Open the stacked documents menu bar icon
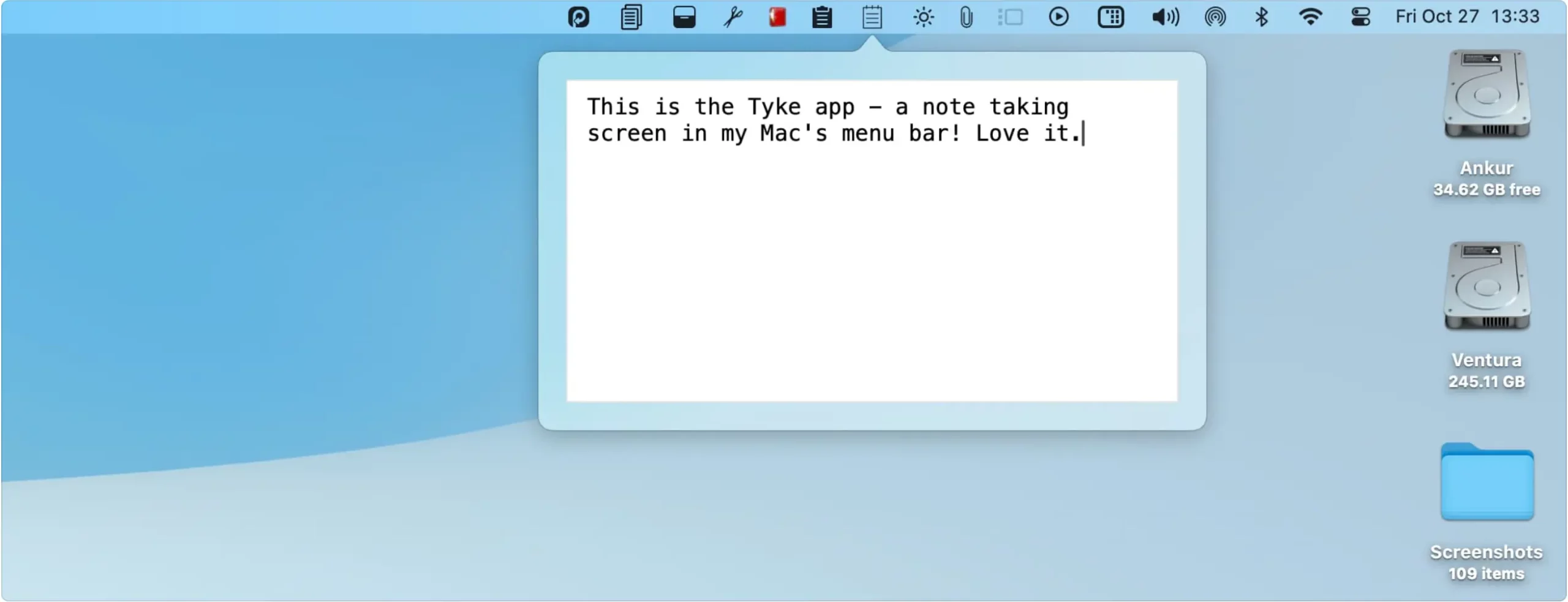The height and width of the screenshot is (602, 1568). click(631, 17)
